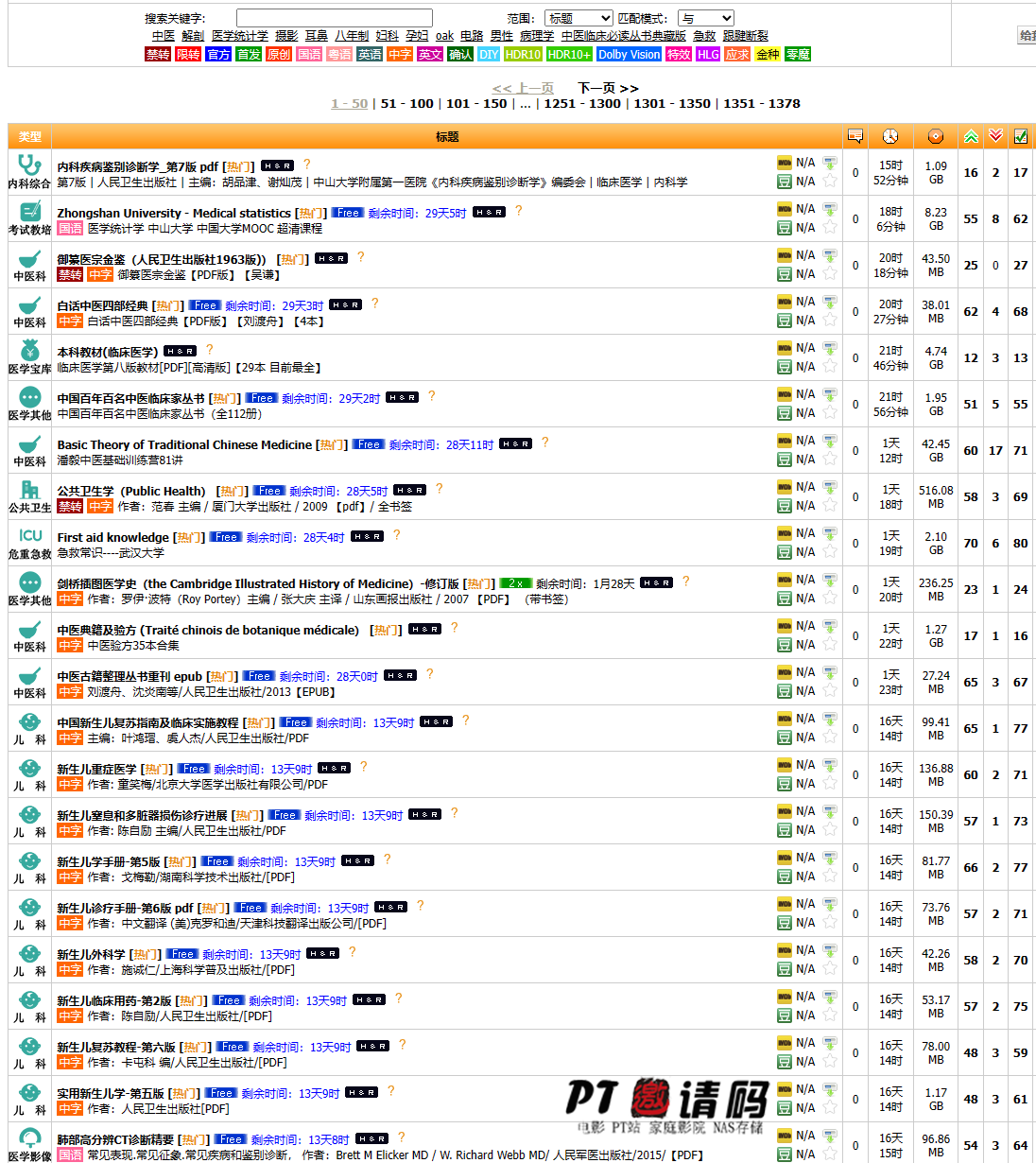The image size is (1036, 1163).
Task: Star the First aid knowledge torrent
Action: 829,552
